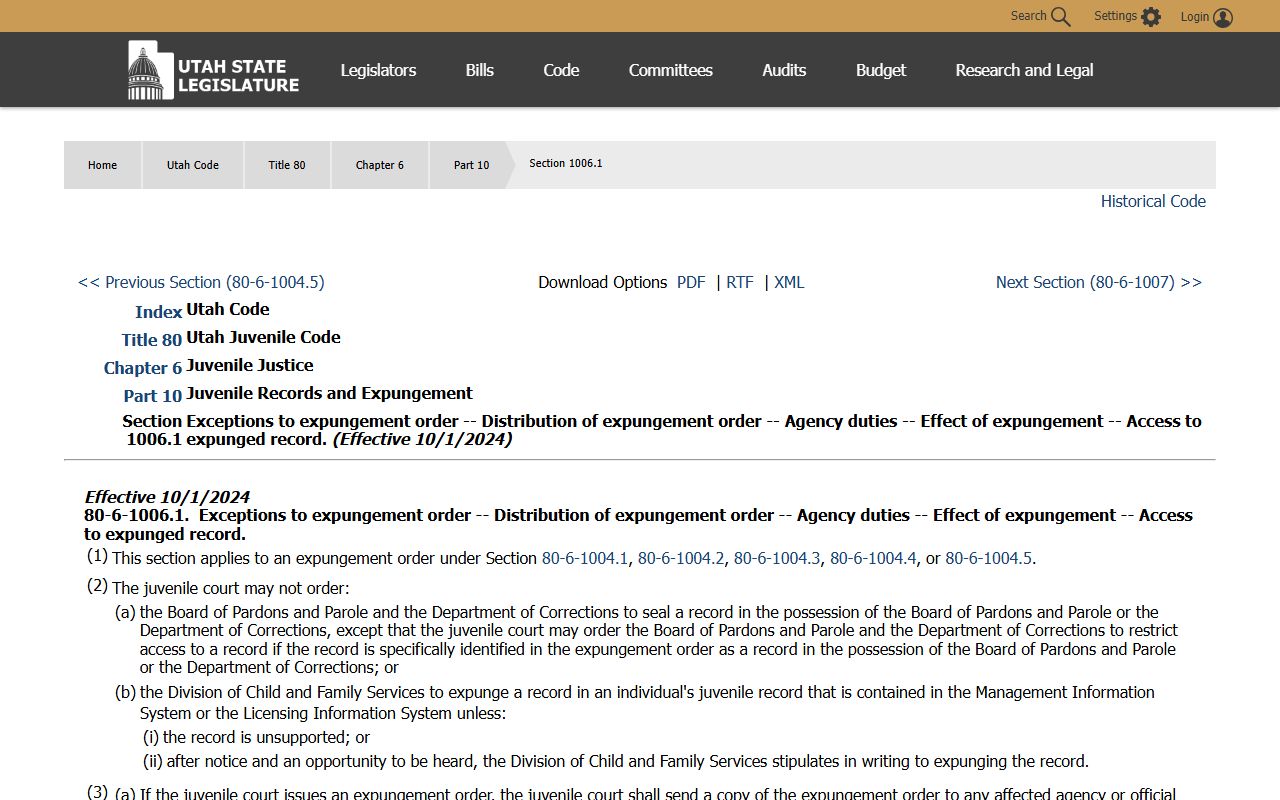Viewport: 1280px width, 800px height.
Task: Open the Legislators menu
Action: tap(378, 70)
